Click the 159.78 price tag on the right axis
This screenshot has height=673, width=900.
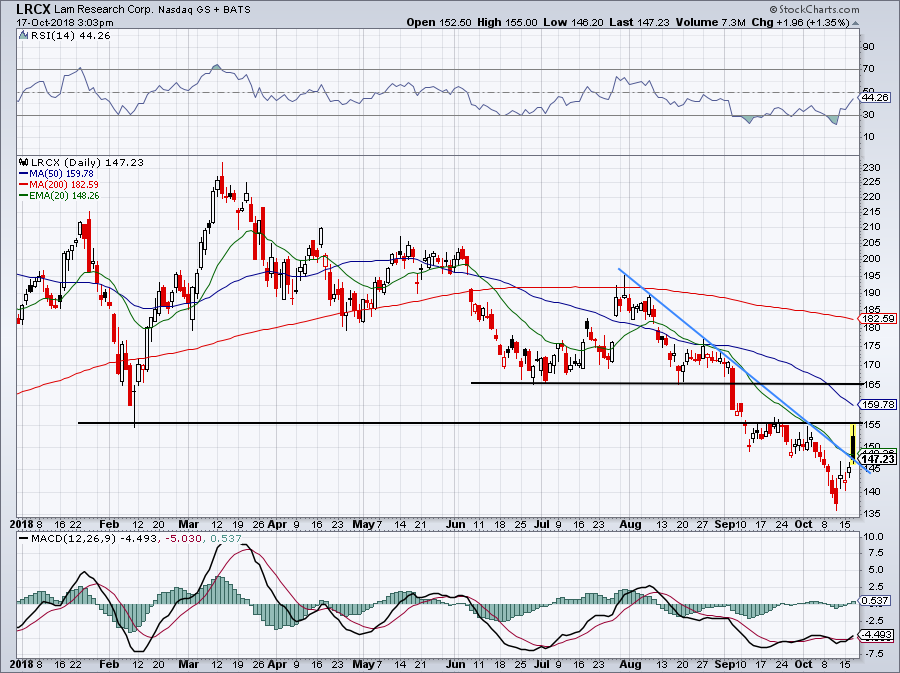[878, 404]
